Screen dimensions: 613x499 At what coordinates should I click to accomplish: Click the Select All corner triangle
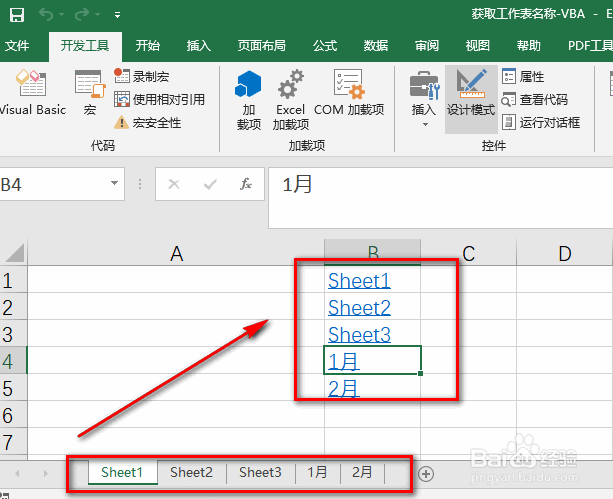pos(15,253)
